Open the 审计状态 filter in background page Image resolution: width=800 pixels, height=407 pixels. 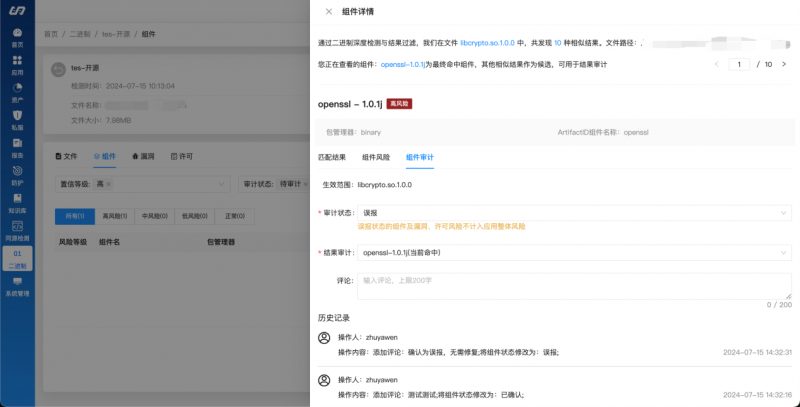click(x=274, y=184)
